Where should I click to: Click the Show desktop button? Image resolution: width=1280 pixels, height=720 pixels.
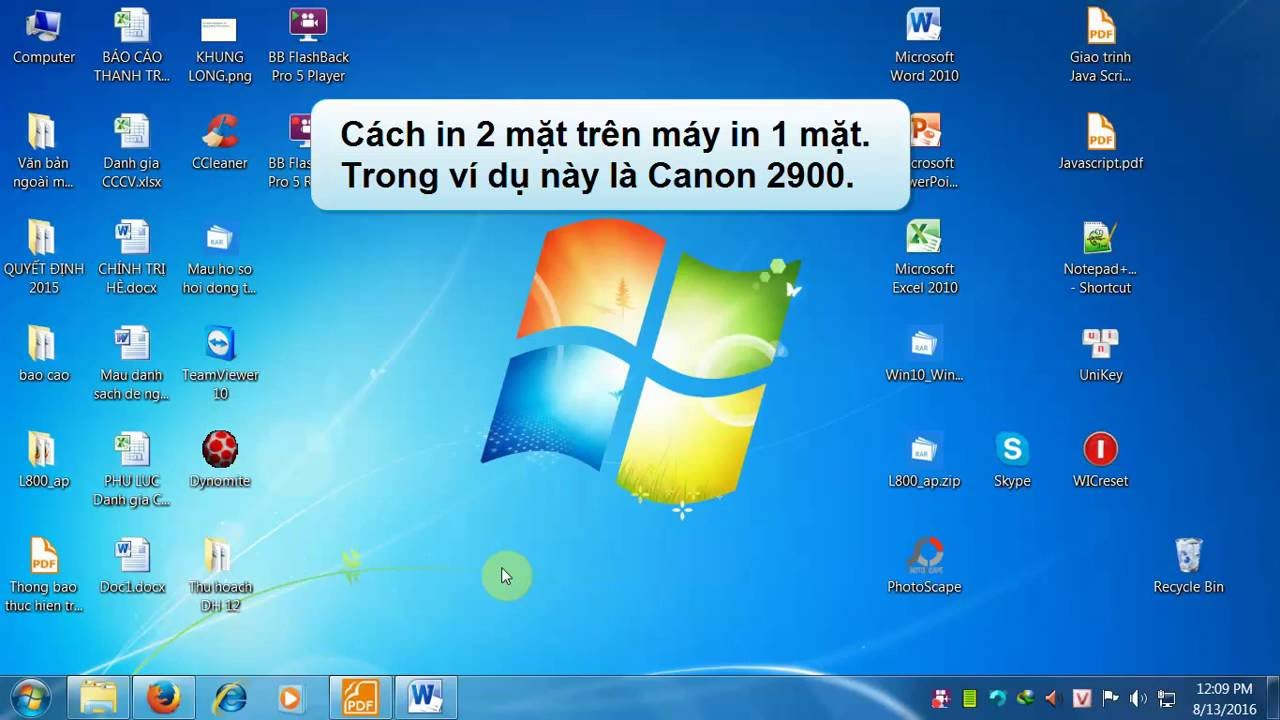[1272, 698]
